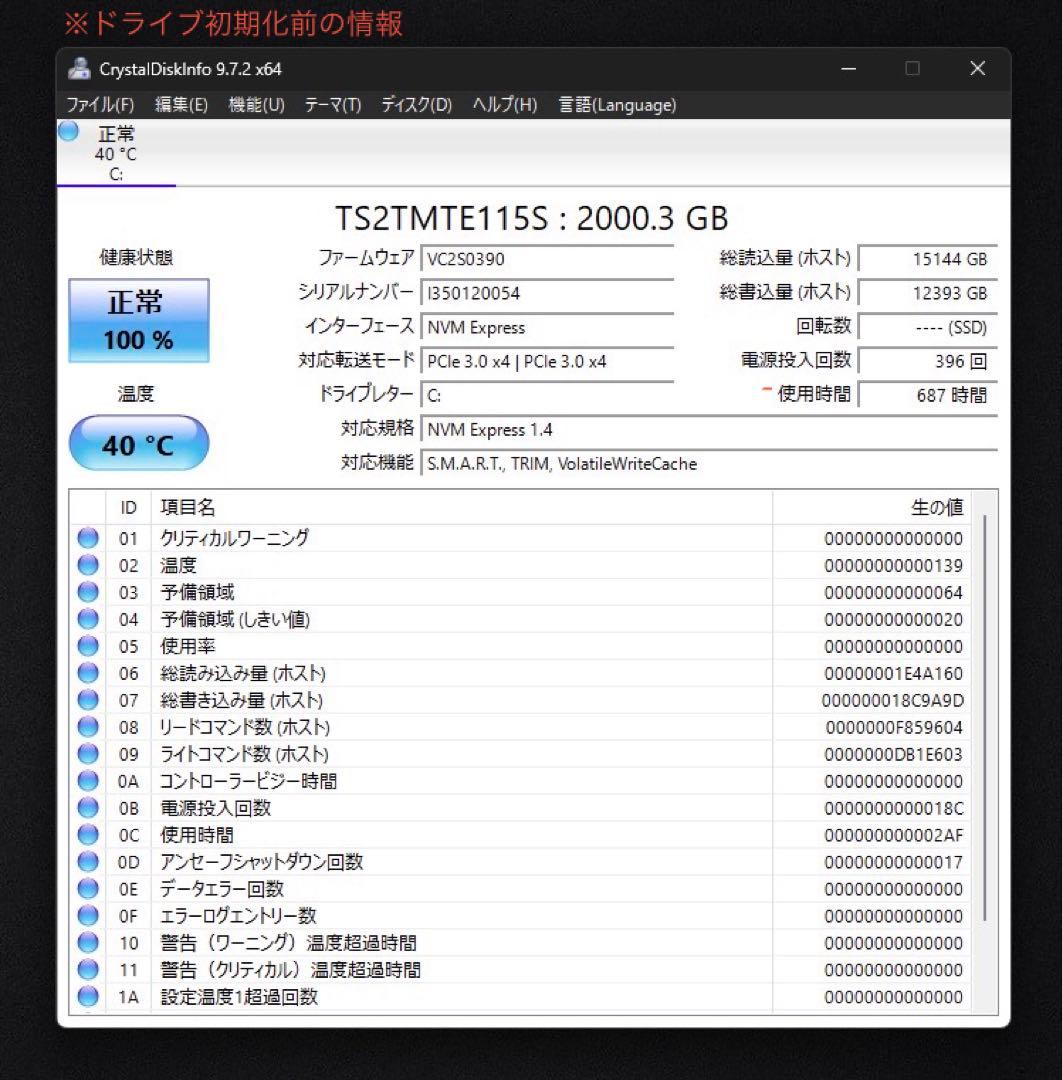
Task: Click status orb of row 07 総書き込み量
Action: coord(88,700)
